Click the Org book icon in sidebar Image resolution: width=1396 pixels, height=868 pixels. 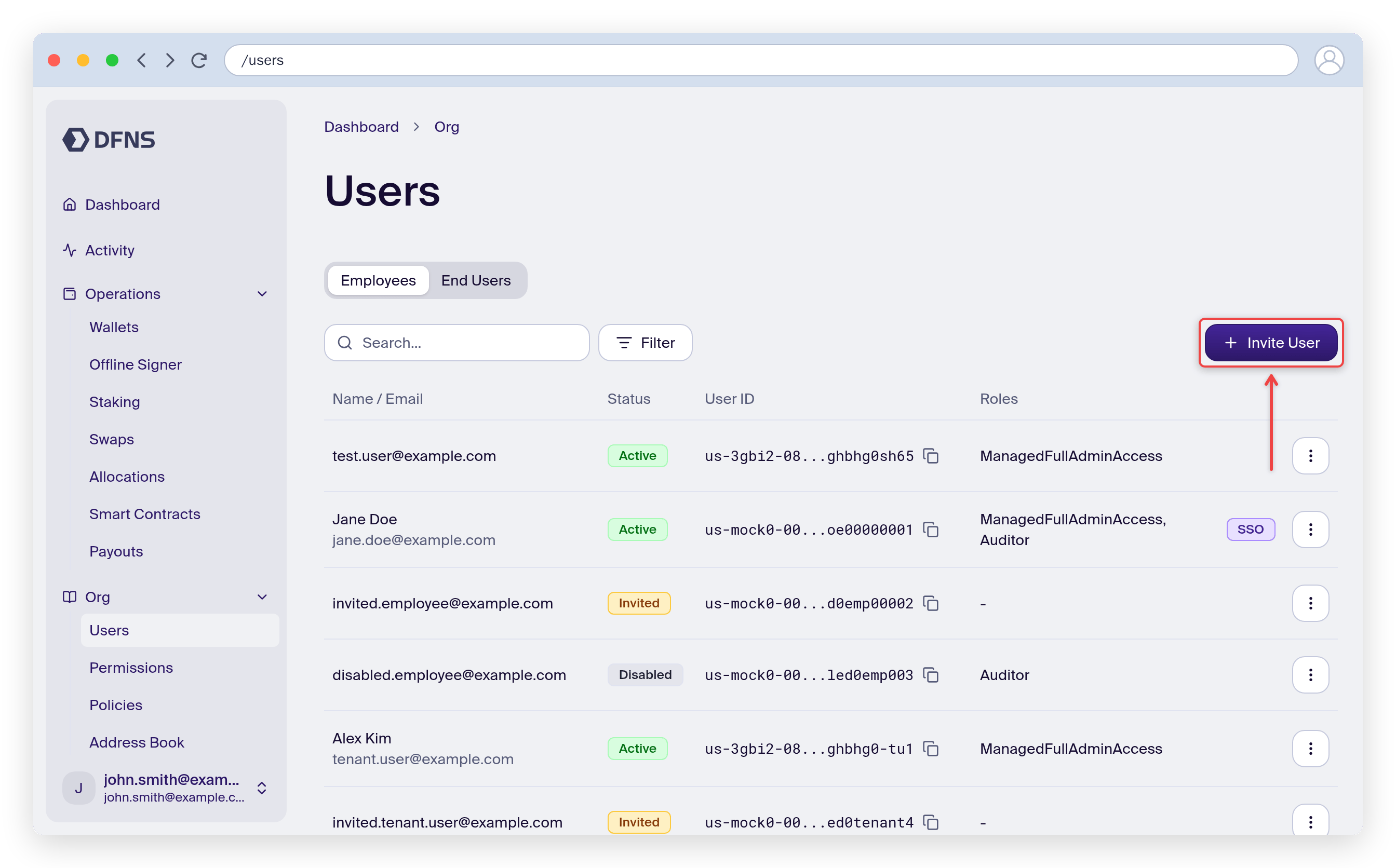(70, 597)
